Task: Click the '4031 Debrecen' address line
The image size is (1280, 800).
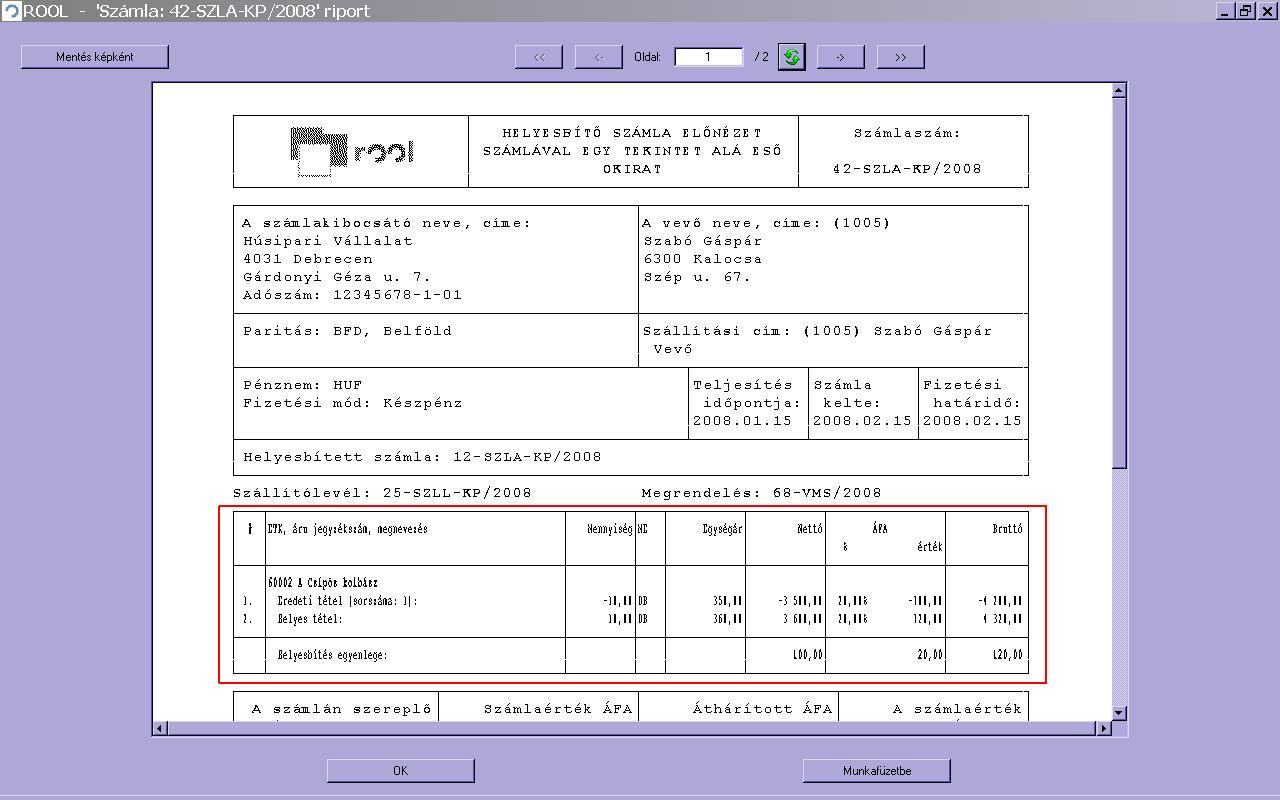Action: tap(307, 259)
